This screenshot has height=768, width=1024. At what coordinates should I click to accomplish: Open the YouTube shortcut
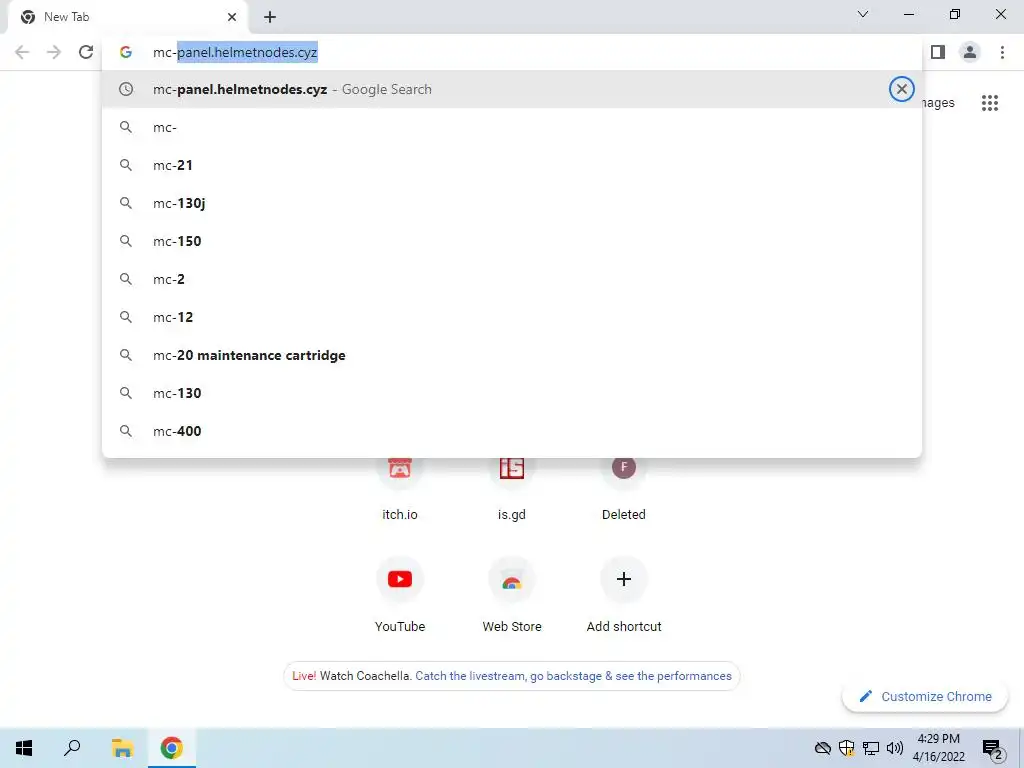(x=400, y=594)
